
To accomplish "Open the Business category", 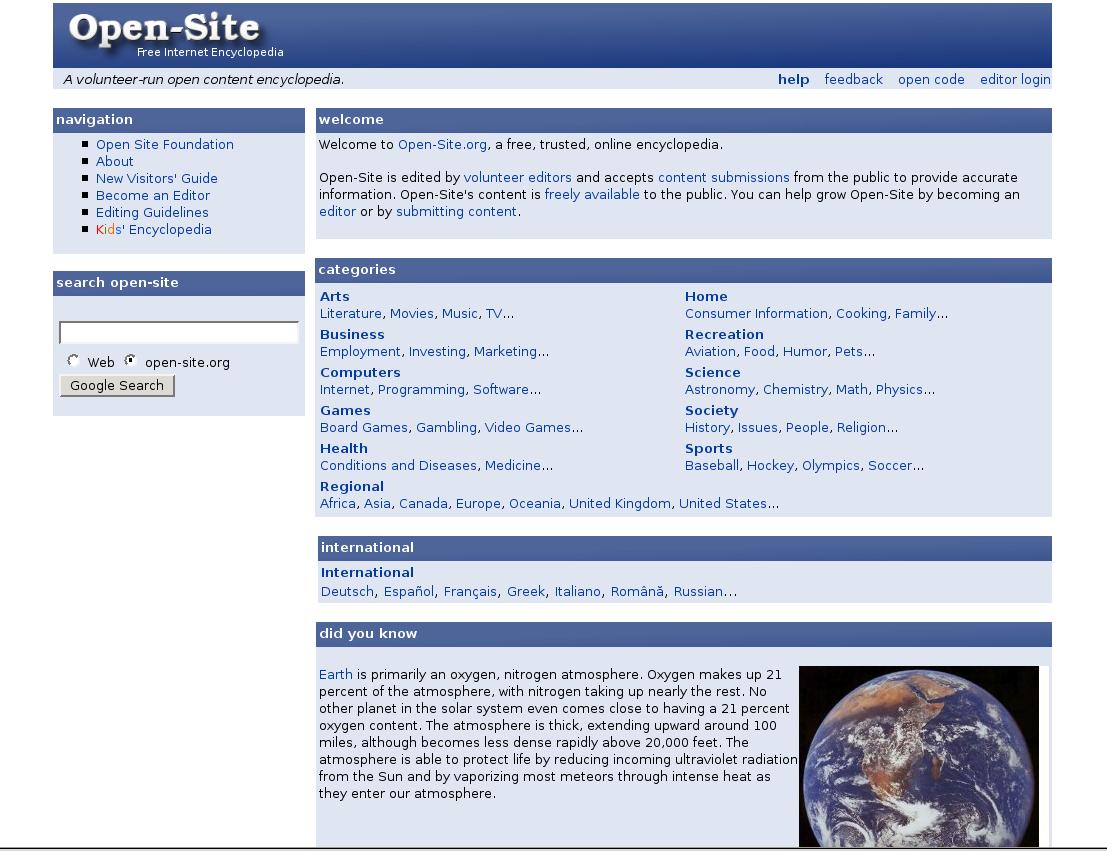I will tap(352, 335).
